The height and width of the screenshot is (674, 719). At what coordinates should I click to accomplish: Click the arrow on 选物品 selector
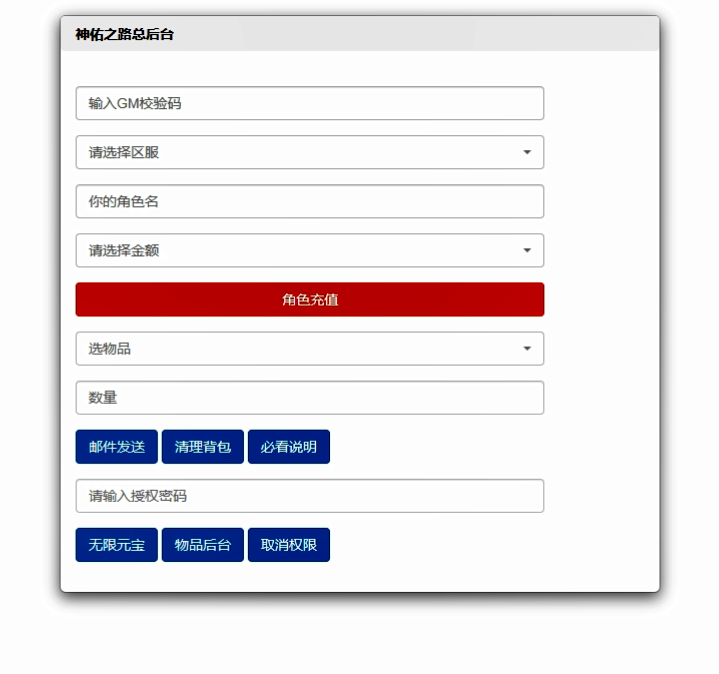click(x=527, y=348)
